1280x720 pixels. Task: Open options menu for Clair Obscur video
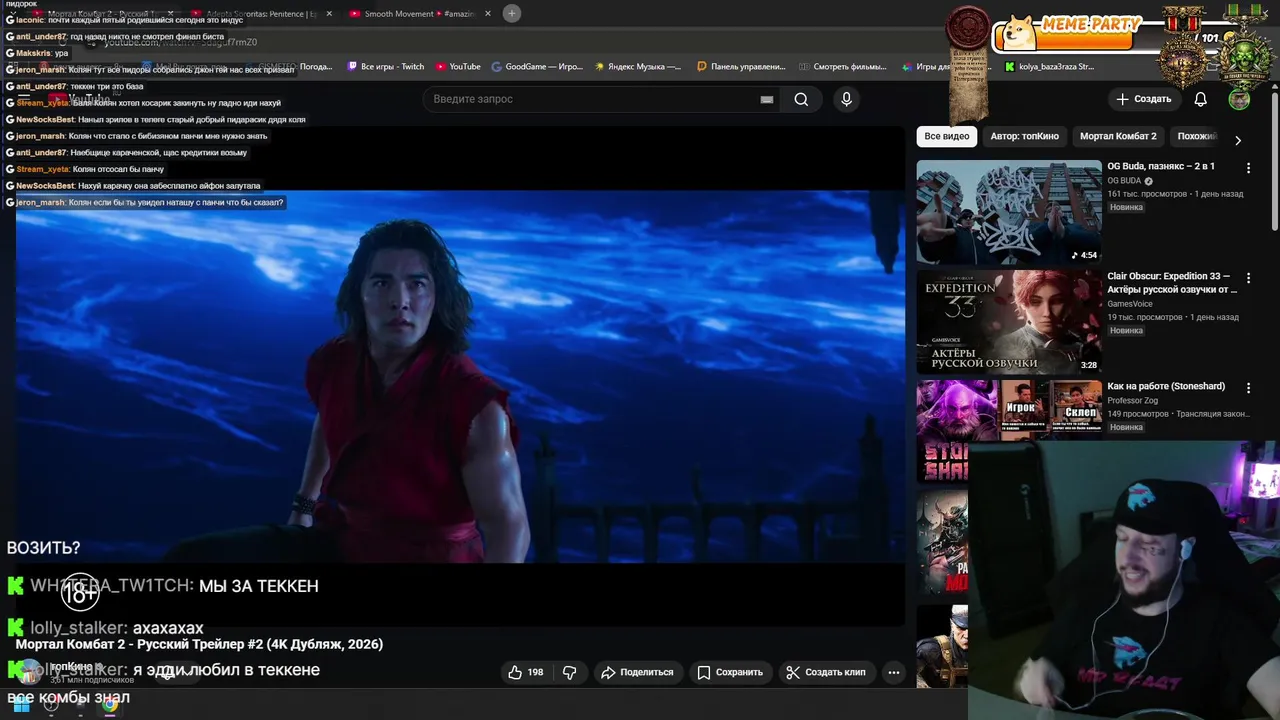click(x=1248, y=278)
